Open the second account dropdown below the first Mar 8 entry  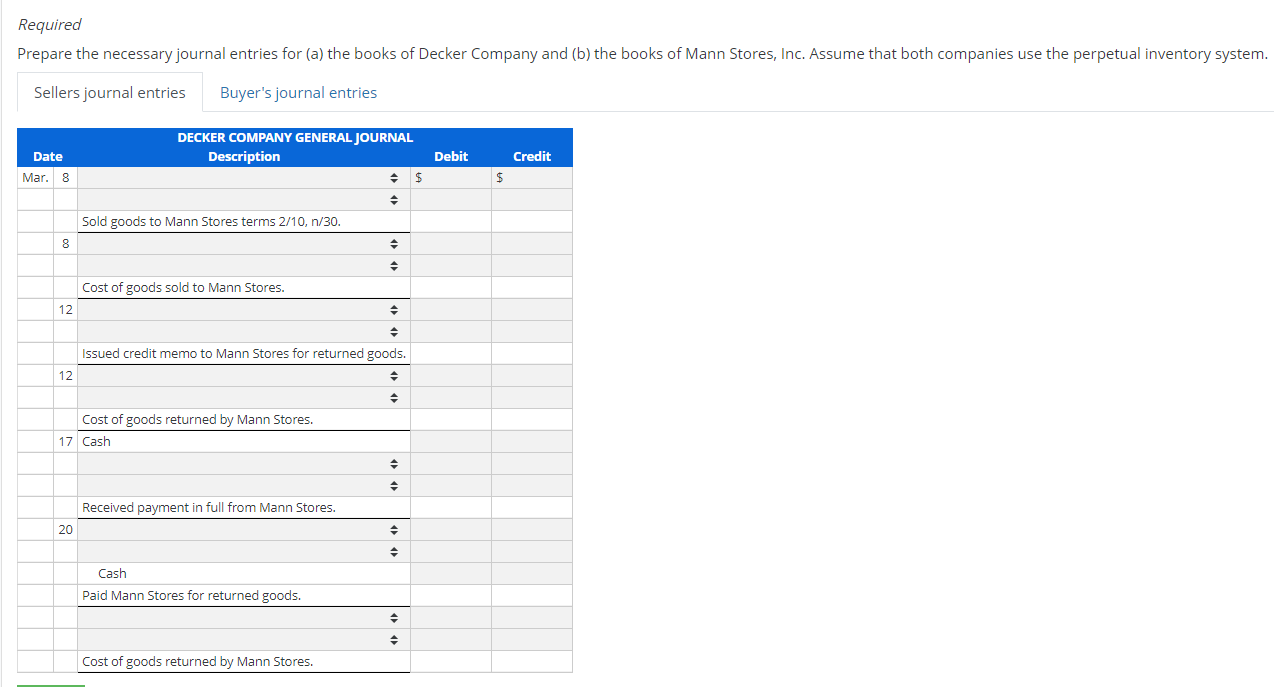point(393,199)
